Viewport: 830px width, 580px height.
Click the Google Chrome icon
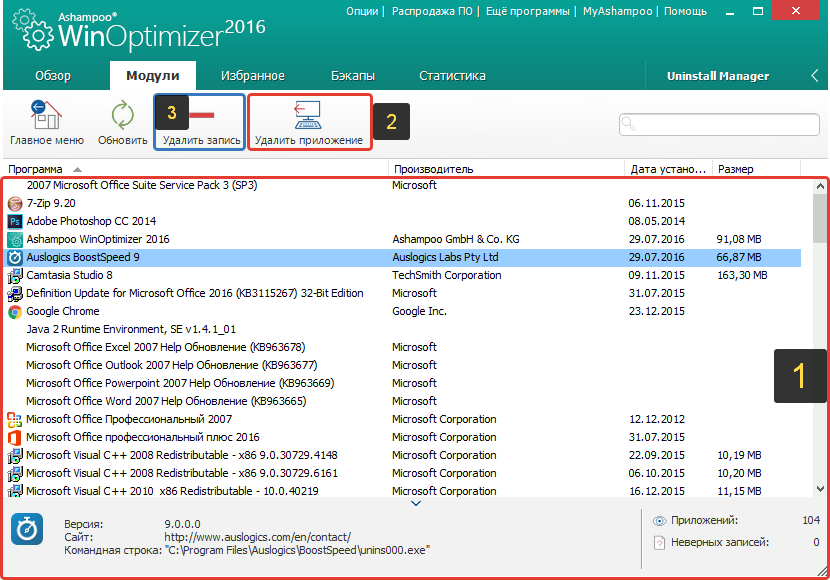[15, 311]
